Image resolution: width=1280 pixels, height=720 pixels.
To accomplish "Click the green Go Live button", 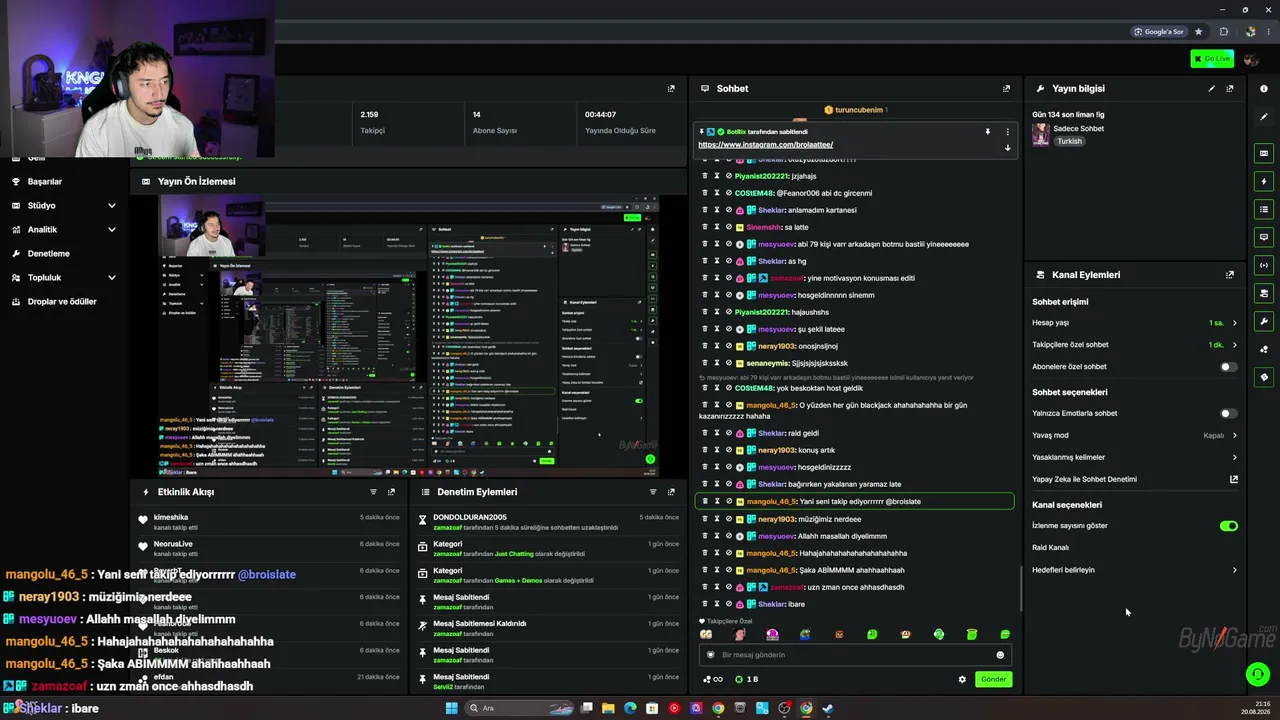I will (x=1212, y=59).
